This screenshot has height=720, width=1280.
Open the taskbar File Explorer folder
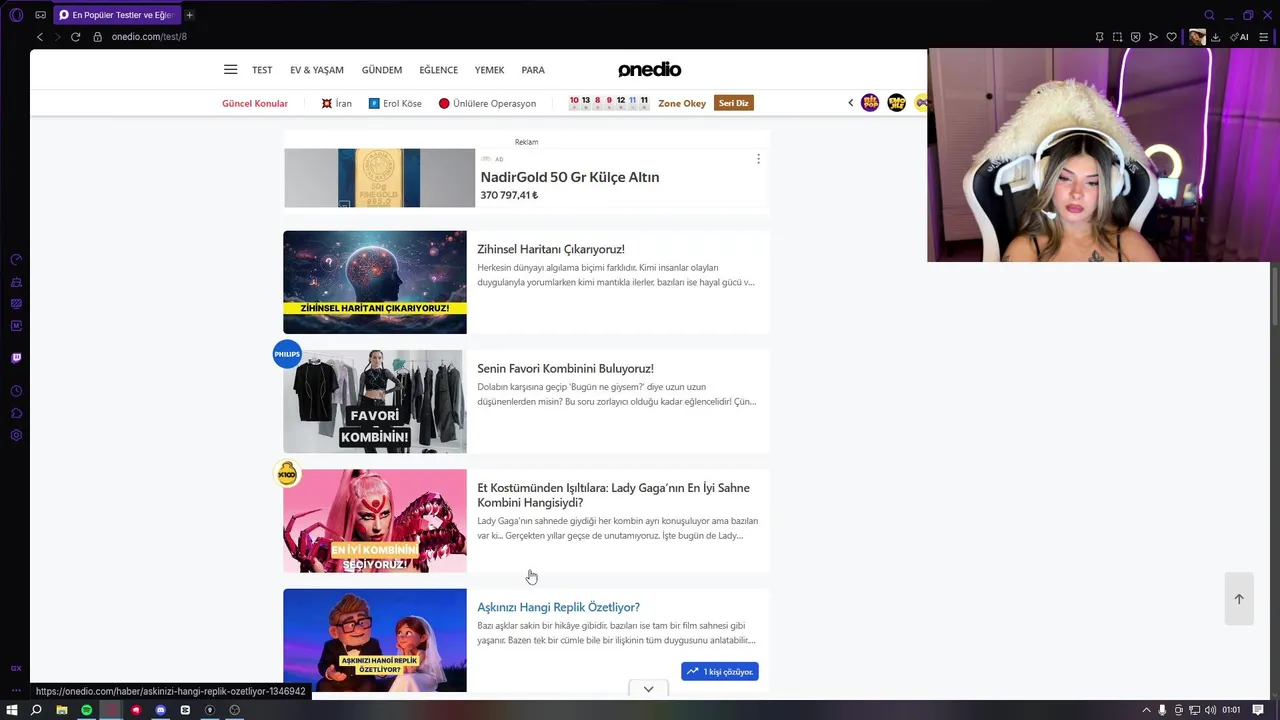(x=62, y=710)
